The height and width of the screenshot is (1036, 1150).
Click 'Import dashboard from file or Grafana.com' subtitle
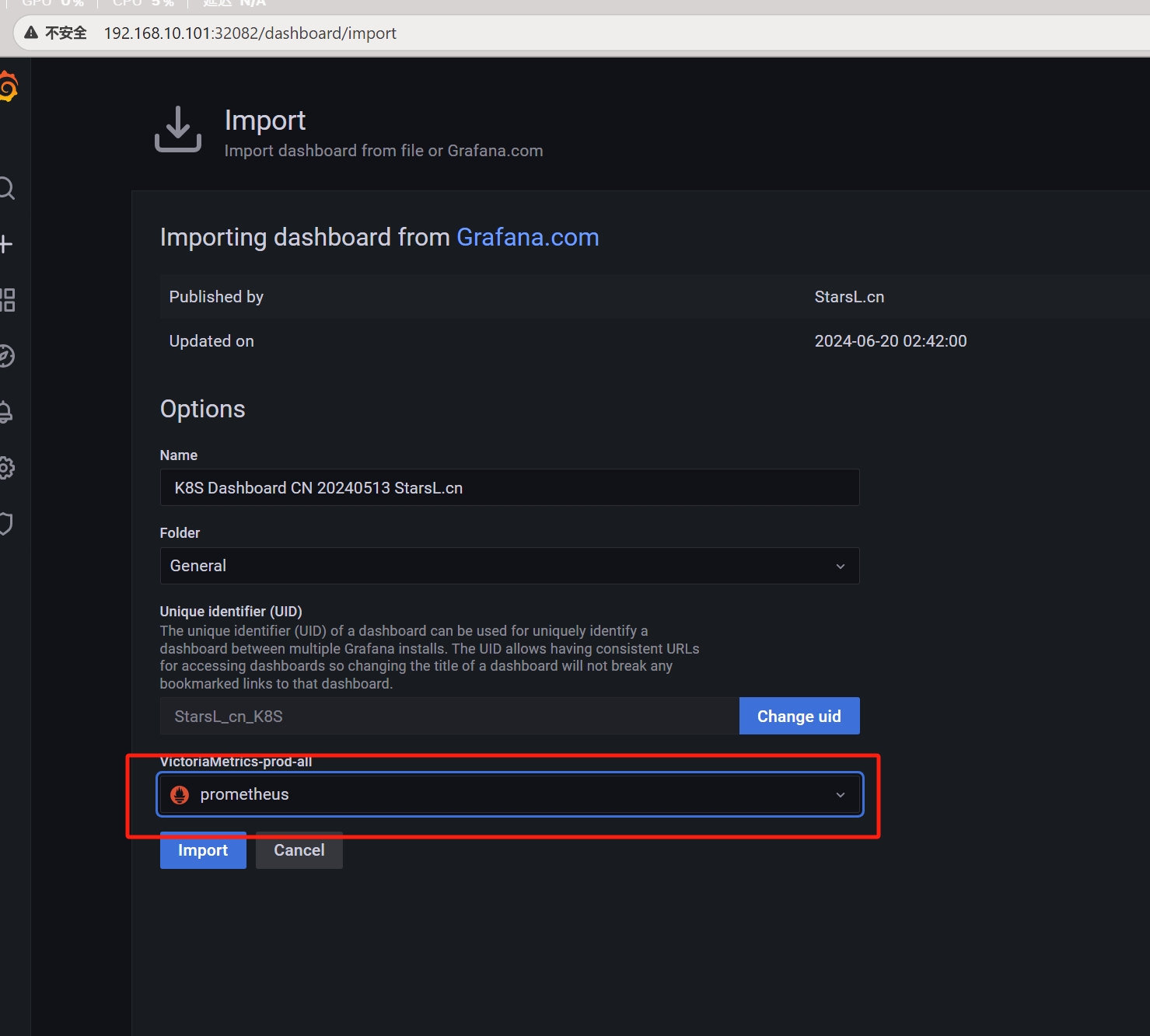point(383,151)
